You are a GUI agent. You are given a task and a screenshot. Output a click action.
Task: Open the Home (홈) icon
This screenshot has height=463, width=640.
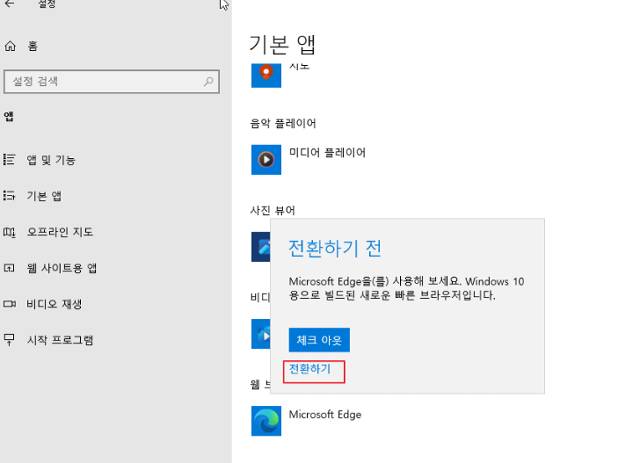[10, 46]
